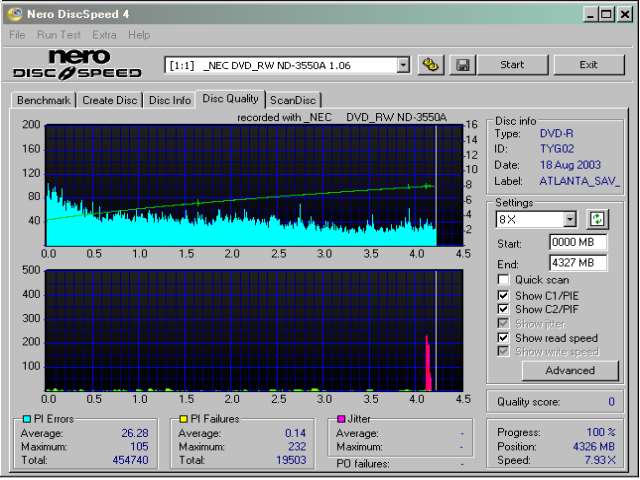Expand the 8X speed dropdown
This screenshot has width=640, height=480.
click(570, 220)
